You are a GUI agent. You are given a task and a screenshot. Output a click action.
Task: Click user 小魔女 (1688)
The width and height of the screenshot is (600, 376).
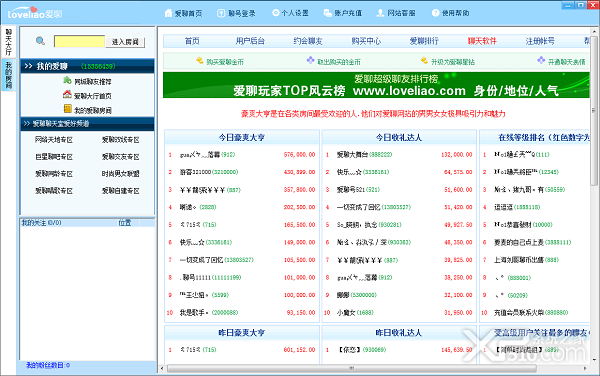[x=355, y=313]
